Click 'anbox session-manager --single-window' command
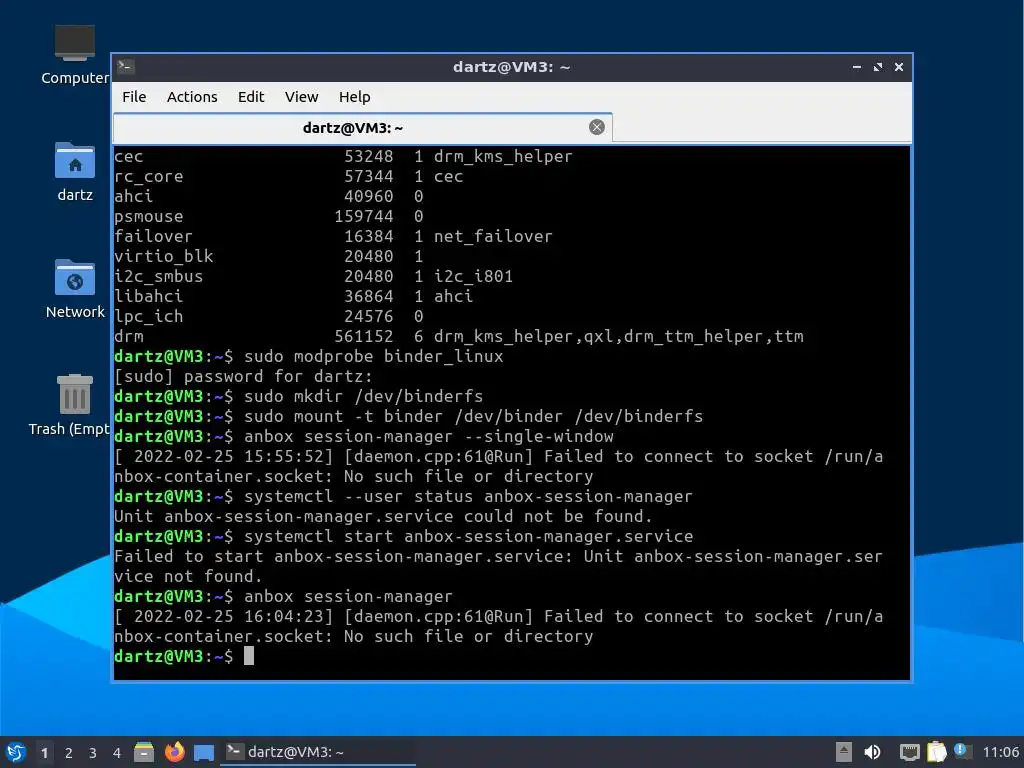The height and width of the screenshot is (768, 1024). click(x=428, y=436)
